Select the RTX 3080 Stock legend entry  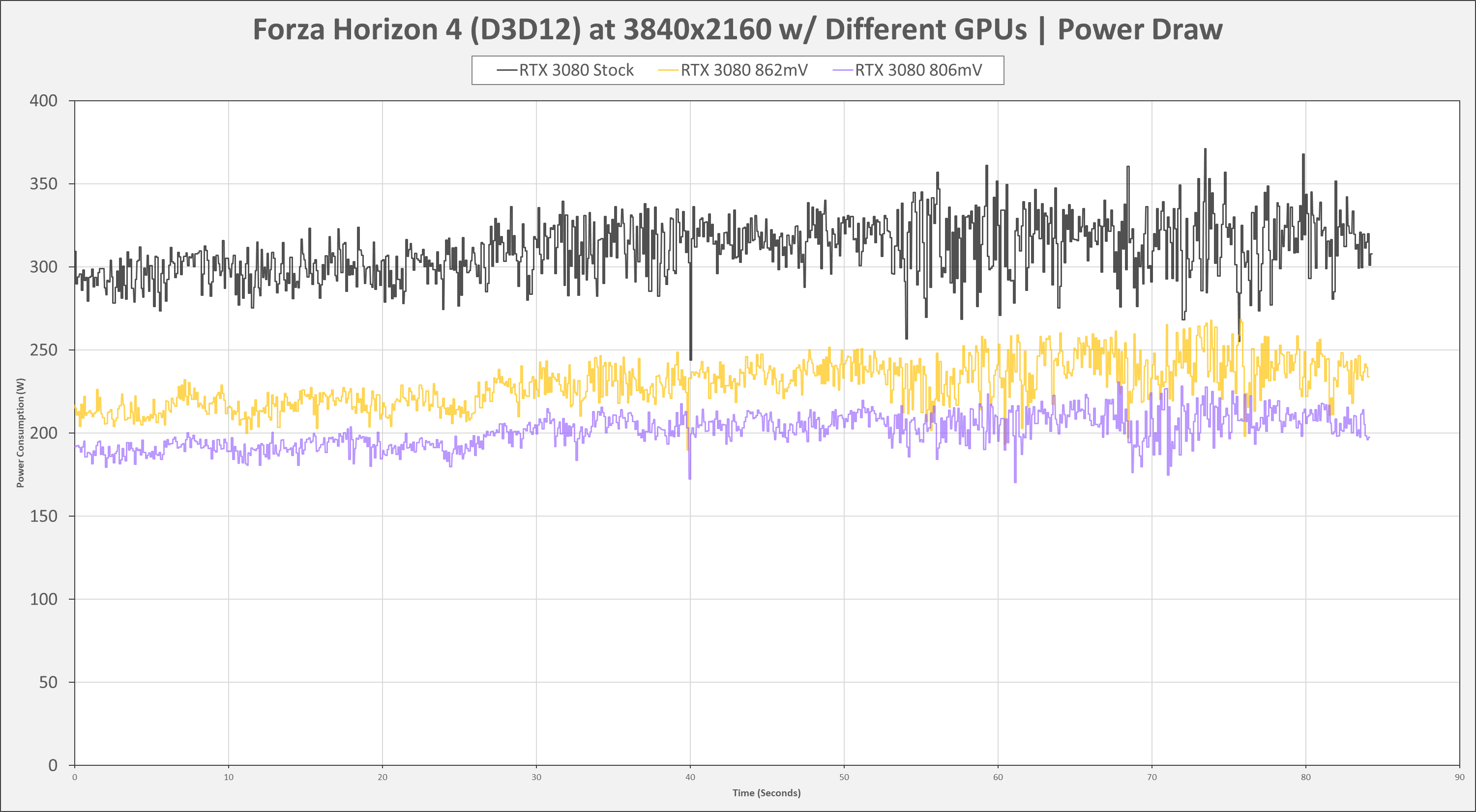(x=576, y=70)
